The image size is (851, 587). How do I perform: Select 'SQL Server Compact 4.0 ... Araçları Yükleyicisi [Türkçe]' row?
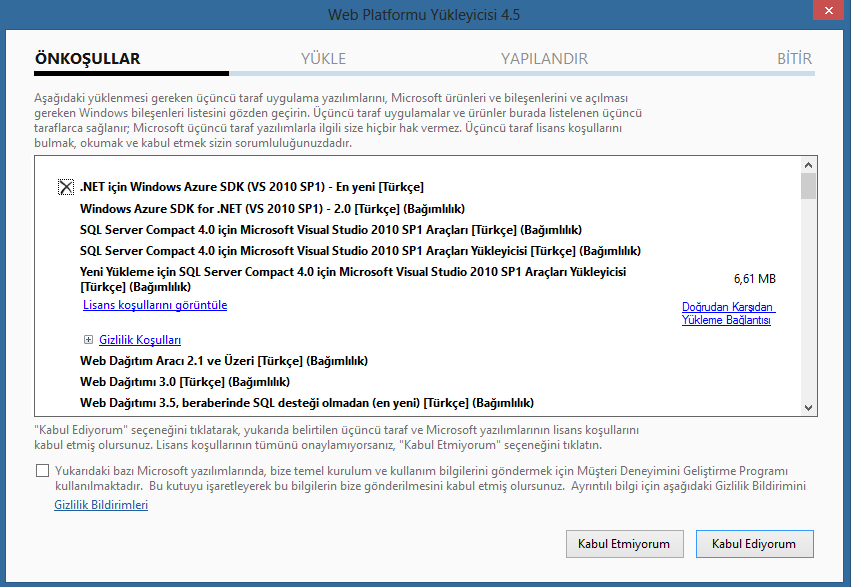pyautogui.click(x=360, y=251)
